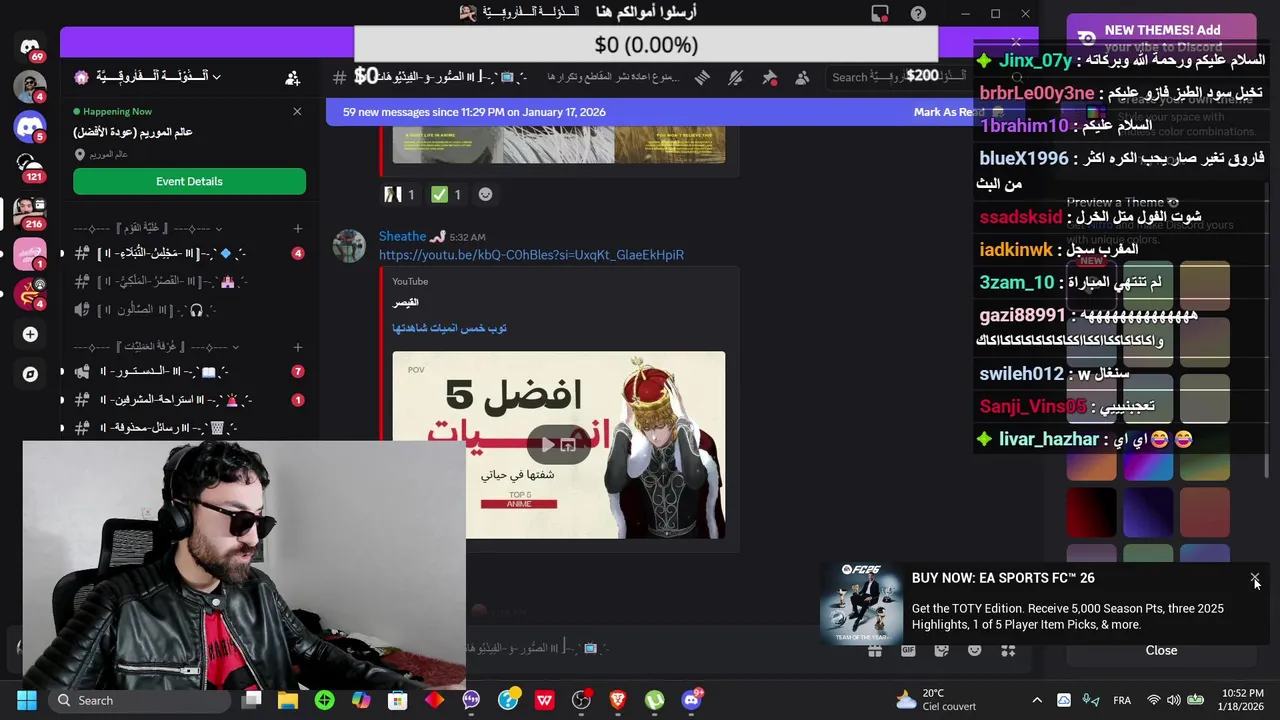This screenshot has width=1280, height=720.
Task: Open the siren emoji channel with 1 mention
Action: 189,400
